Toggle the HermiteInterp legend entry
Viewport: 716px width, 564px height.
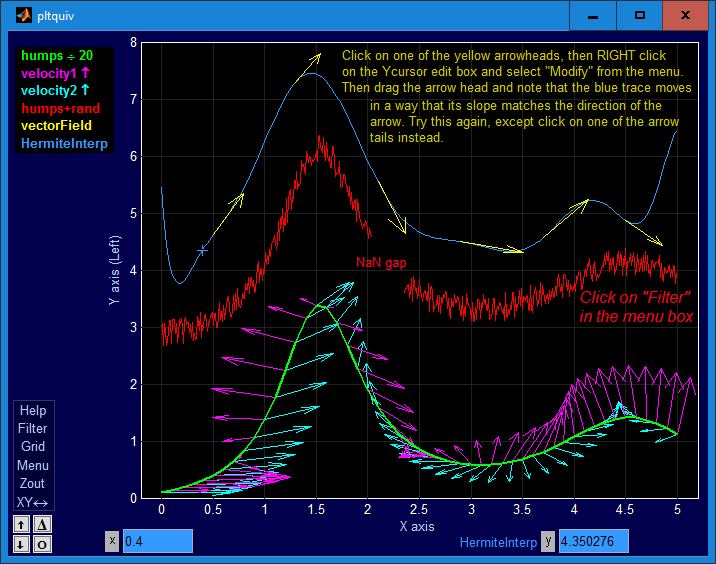64,143
